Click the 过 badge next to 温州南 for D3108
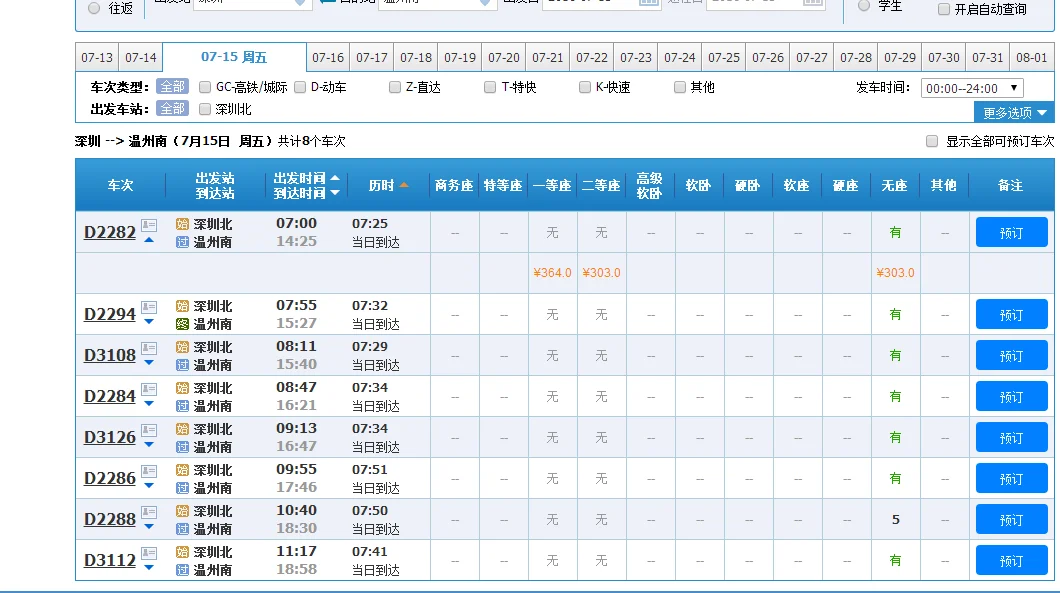Image resolution: width=1060 pixels, height=593 pixels. coord(180,363)
